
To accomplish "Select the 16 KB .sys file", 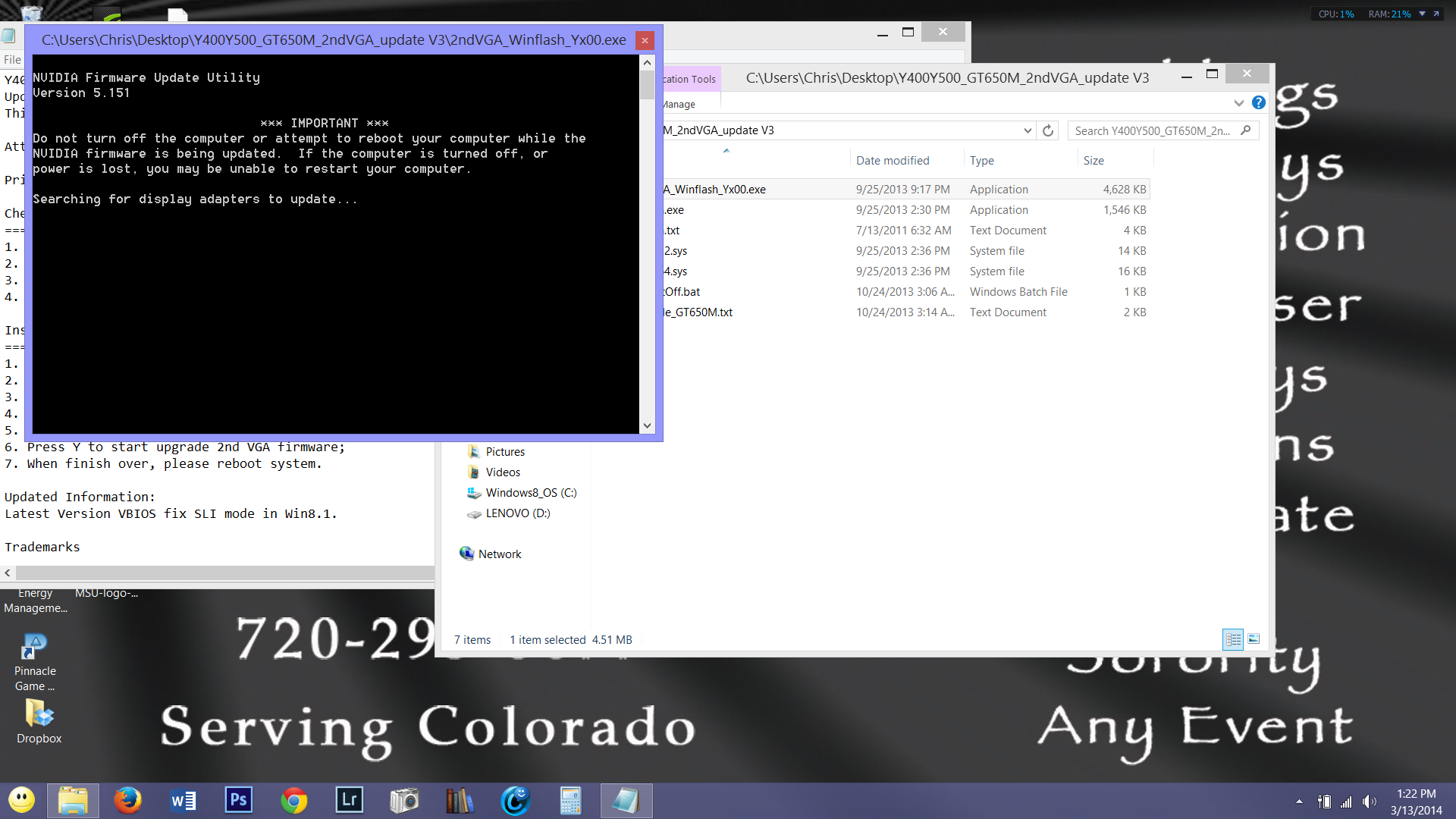I will coord(906,271).
